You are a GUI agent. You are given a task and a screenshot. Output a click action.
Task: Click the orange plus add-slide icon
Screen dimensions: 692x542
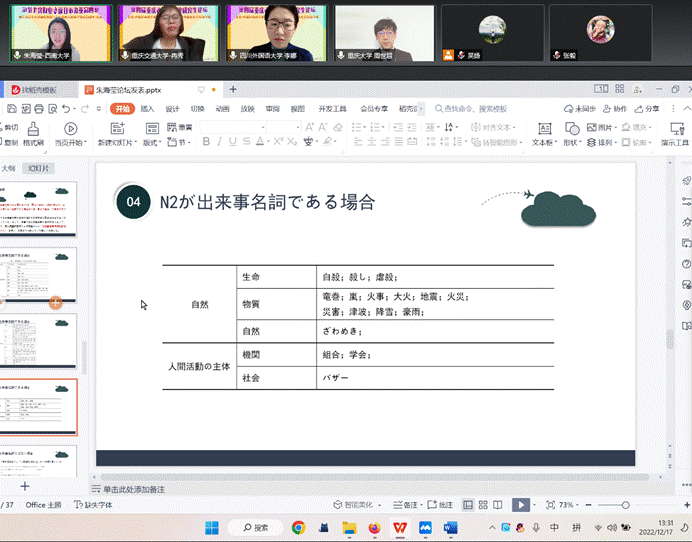(56, 301)
